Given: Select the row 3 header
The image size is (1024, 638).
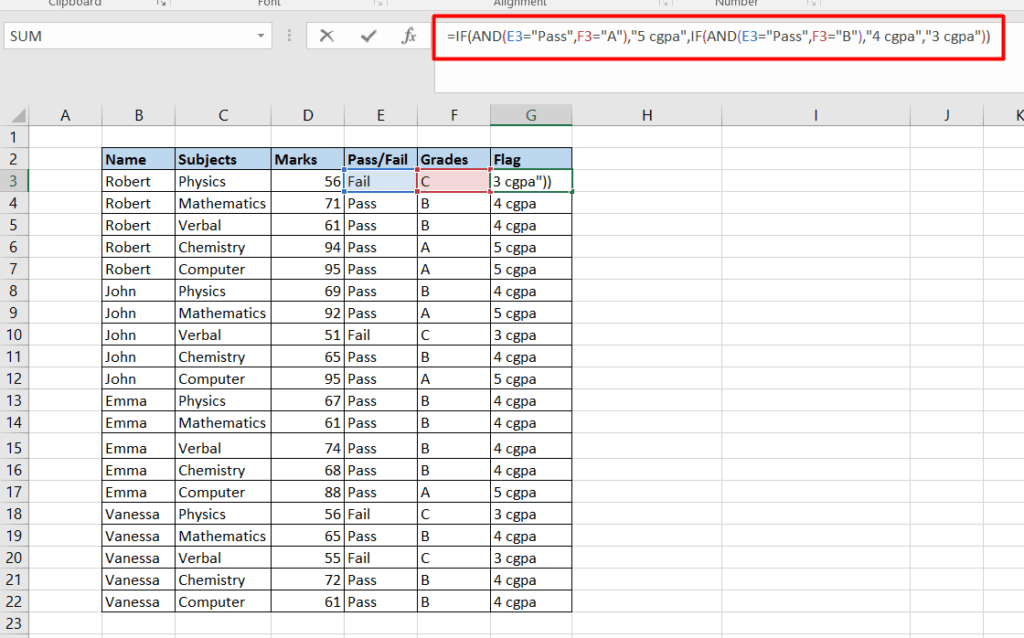Looking at the screenshot, I should click(15, 180).
